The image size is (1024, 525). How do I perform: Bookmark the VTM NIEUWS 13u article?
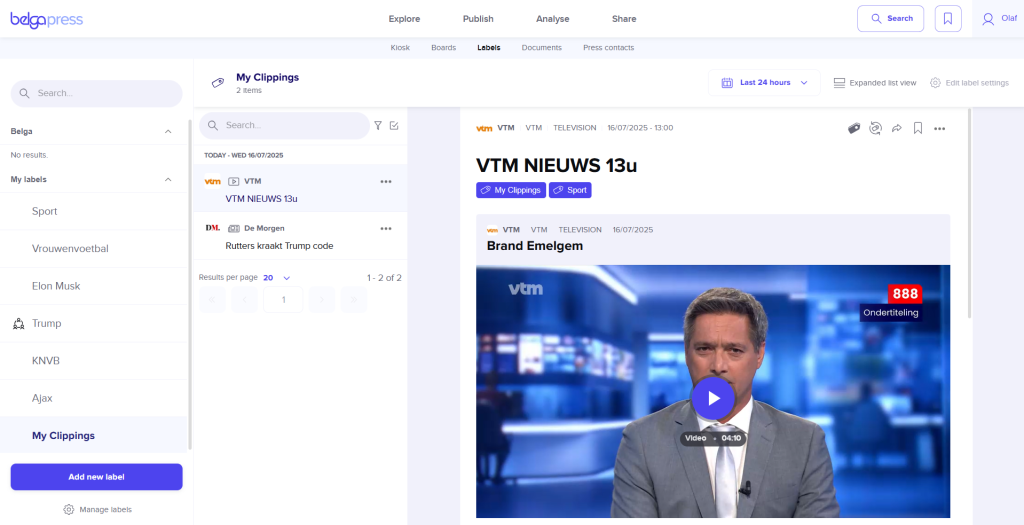(918, 129)
